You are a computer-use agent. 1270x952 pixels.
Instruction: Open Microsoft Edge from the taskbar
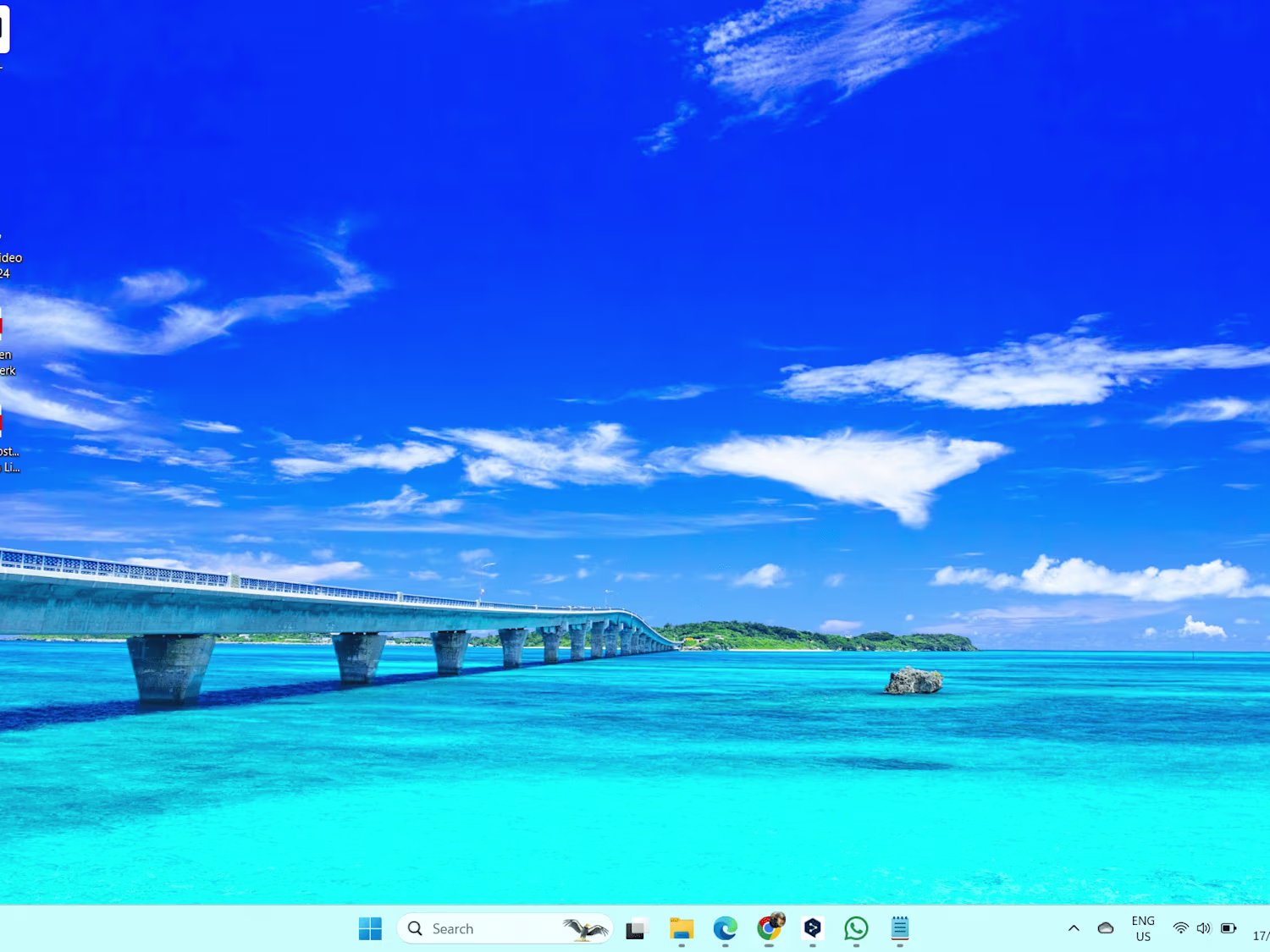pyautogui.click(x=726, y=928)
